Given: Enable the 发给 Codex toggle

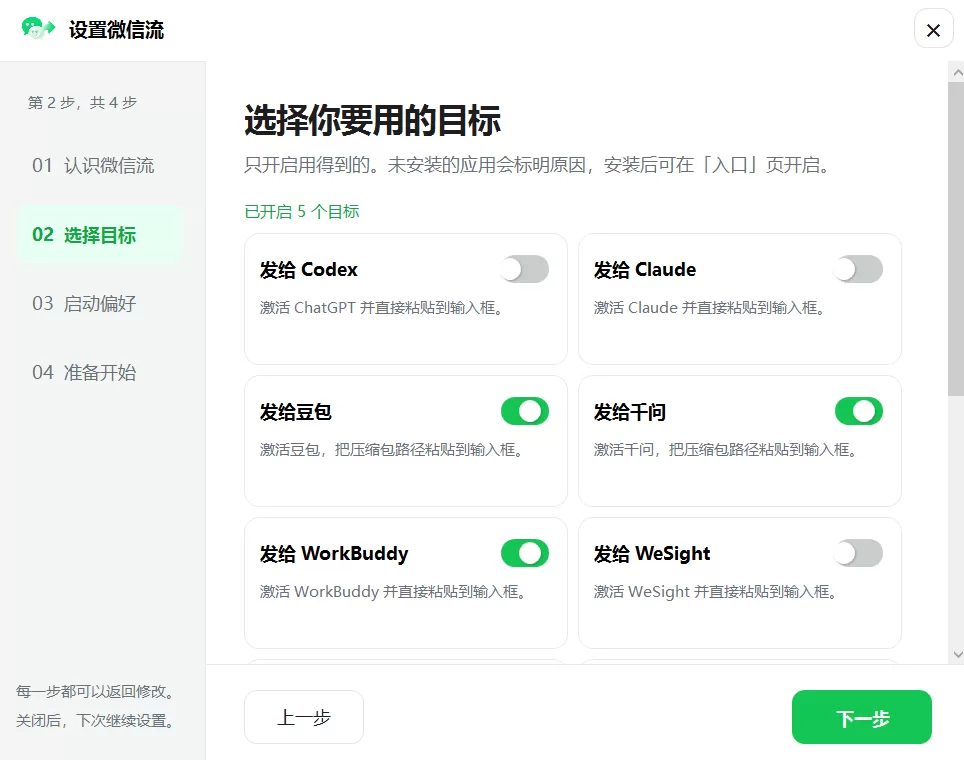Looking at the screenshot, I should coord(524,269).
